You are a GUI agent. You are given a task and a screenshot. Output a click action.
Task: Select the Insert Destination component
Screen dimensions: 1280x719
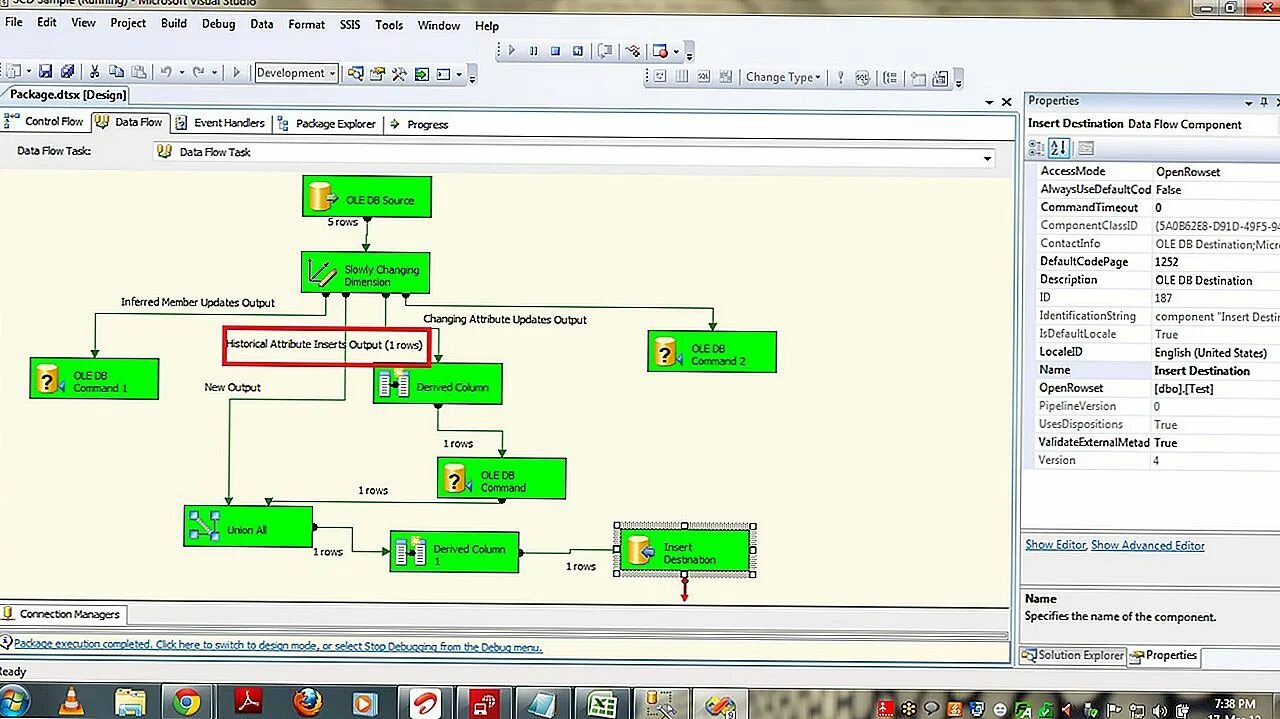685,551
